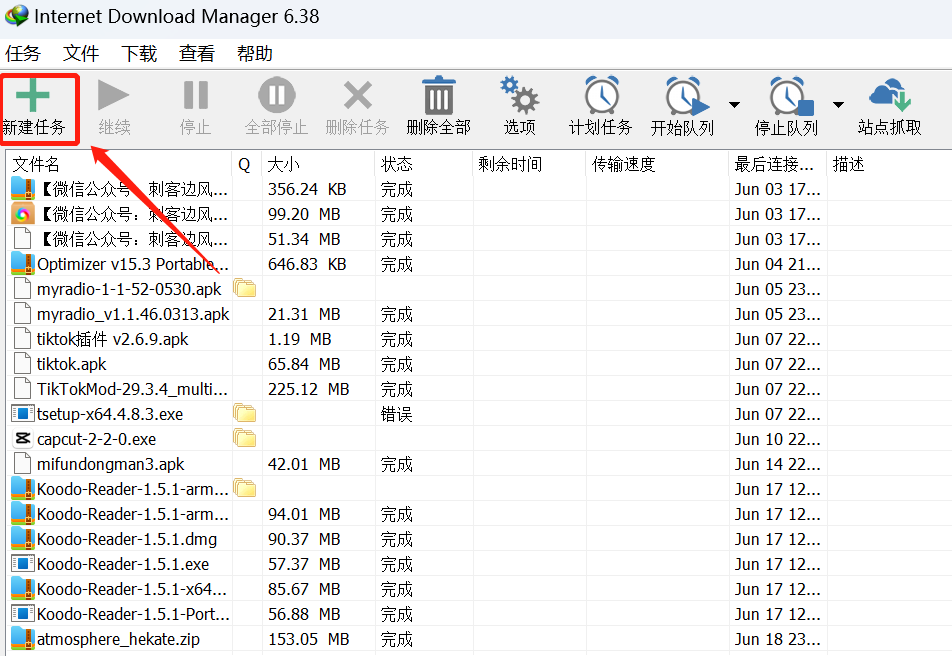952x656 pixels.
Task: Click the 356.24 KB size cell
Action: click(x=307, y=190)
